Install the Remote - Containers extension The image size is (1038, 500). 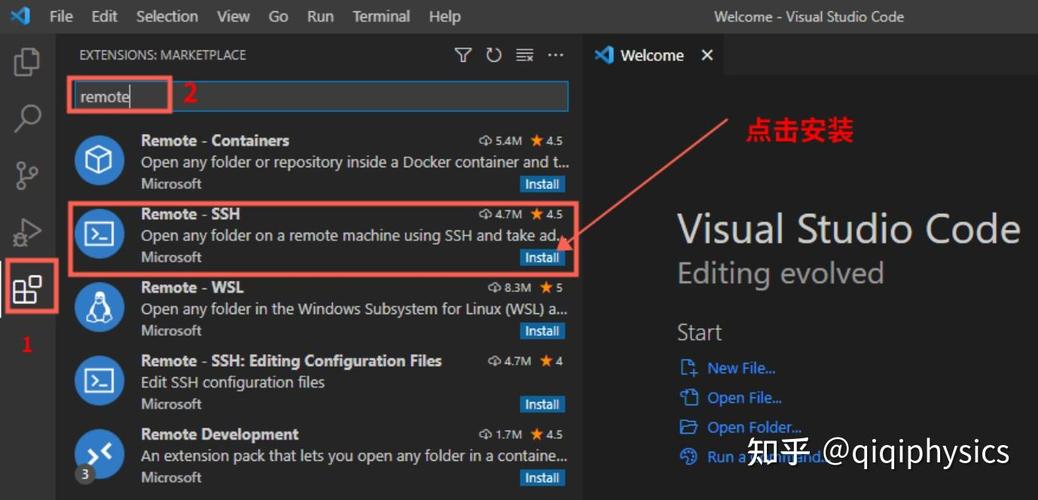pyautogui.click(x=542, y=185)
